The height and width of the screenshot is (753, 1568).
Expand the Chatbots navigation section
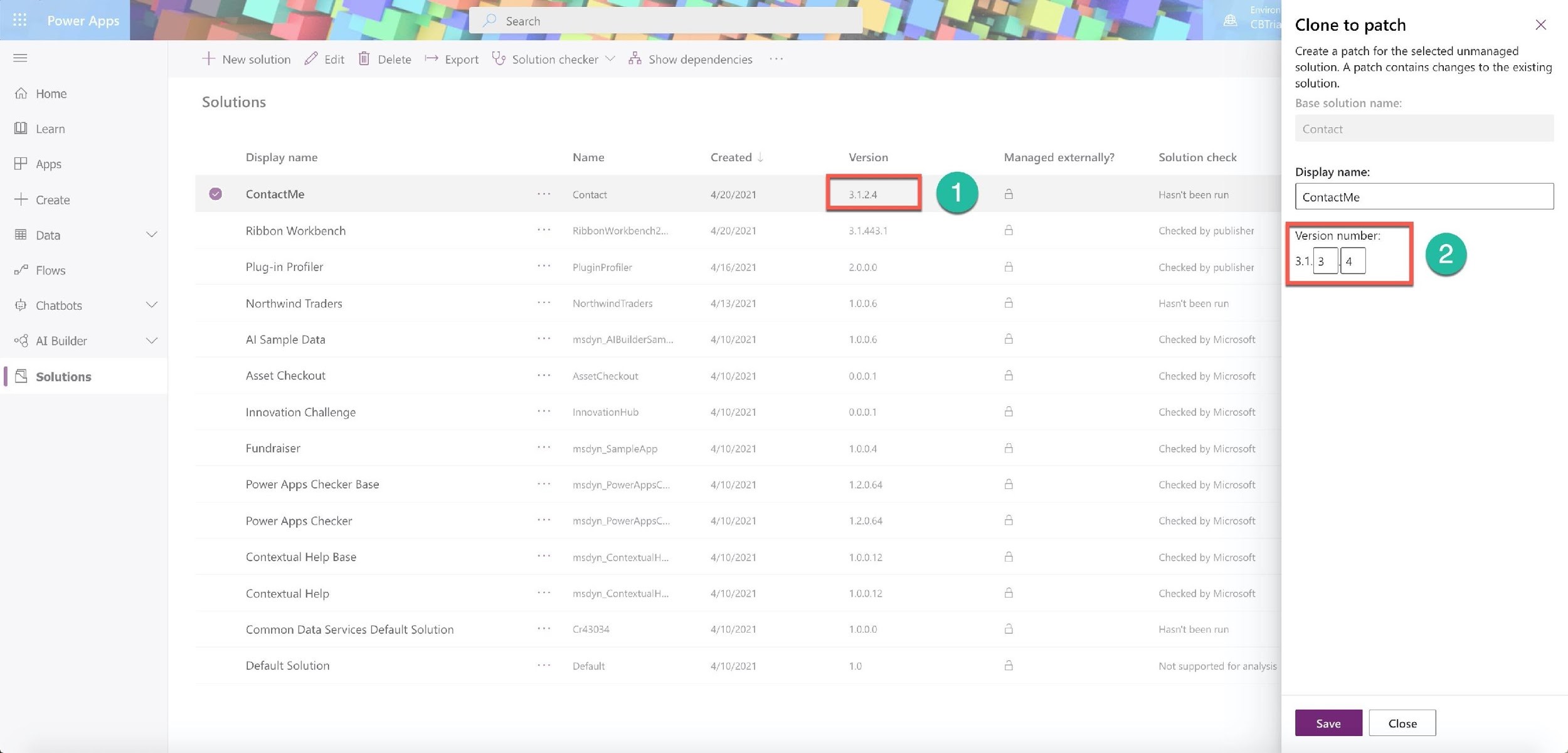151,305
